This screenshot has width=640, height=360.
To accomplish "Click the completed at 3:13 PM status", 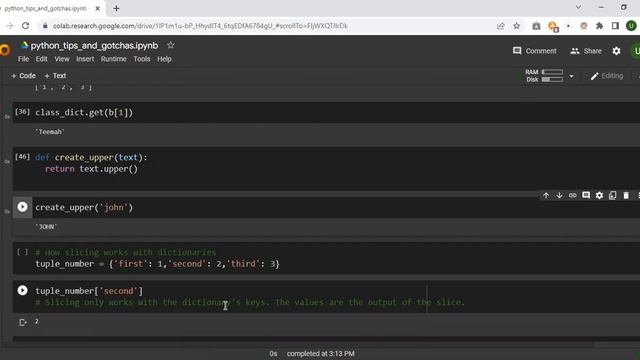I will click(320, 353).
